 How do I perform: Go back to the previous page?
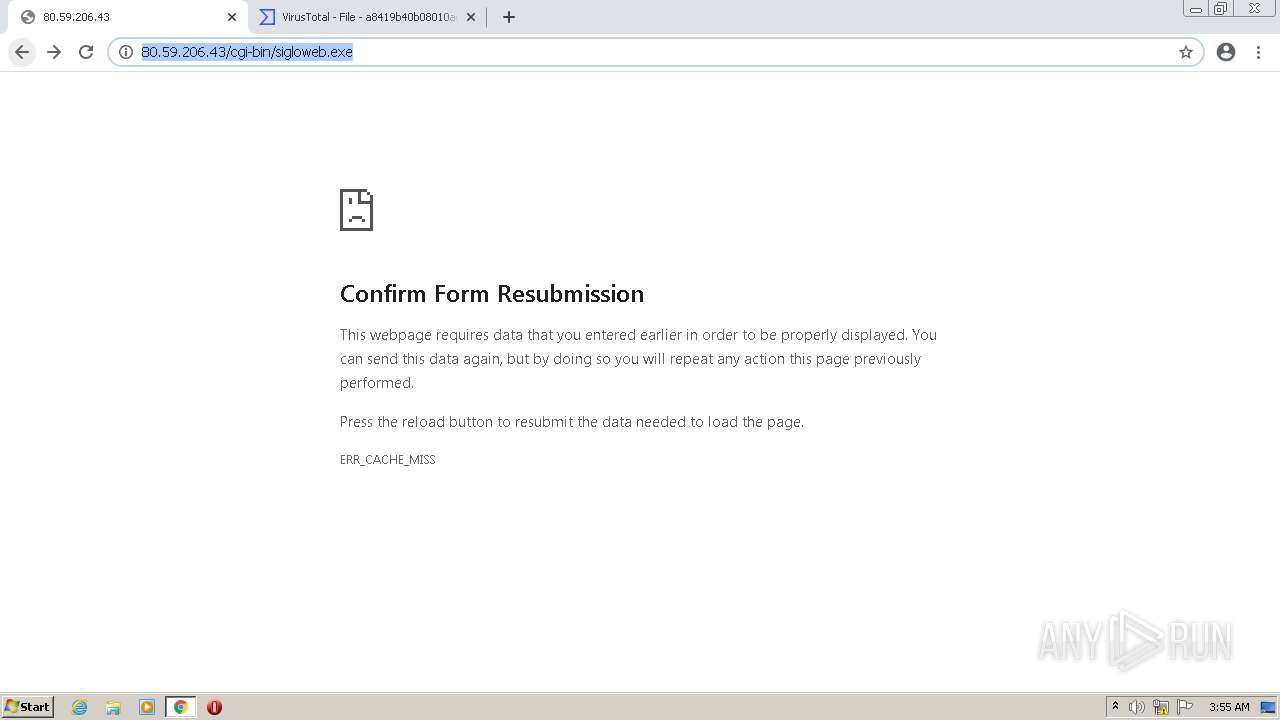22,52
